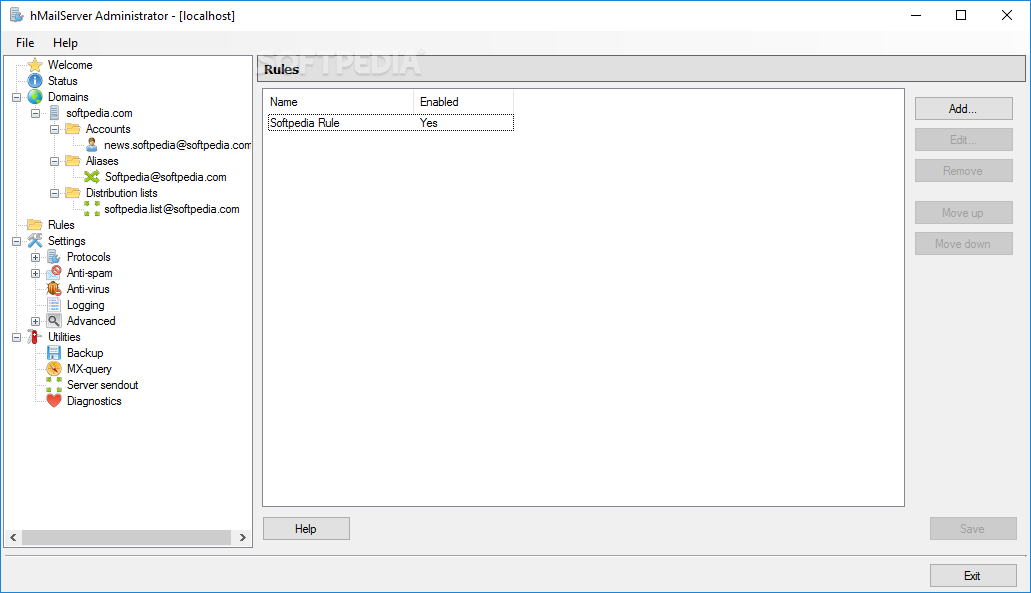Click the softpedia.list distribution list icon

tap(91, 209)
